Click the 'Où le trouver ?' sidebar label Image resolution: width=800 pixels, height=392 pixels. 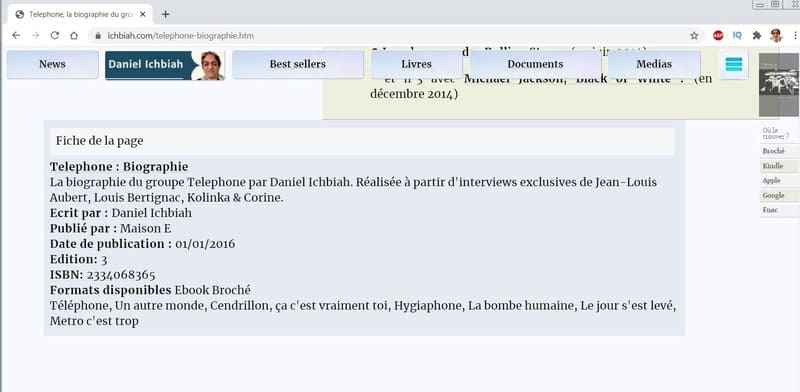[x=776, y=133]
